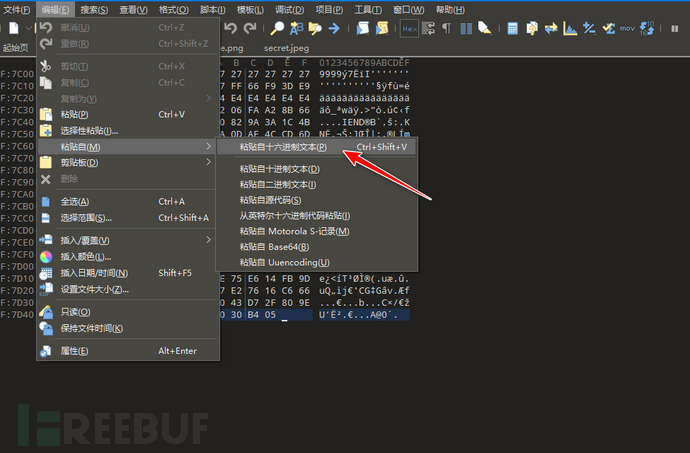Choose 设置文件大小(Z)... menu entry
This screenshot has height=453, width=690.
click(x=128, y=289)
